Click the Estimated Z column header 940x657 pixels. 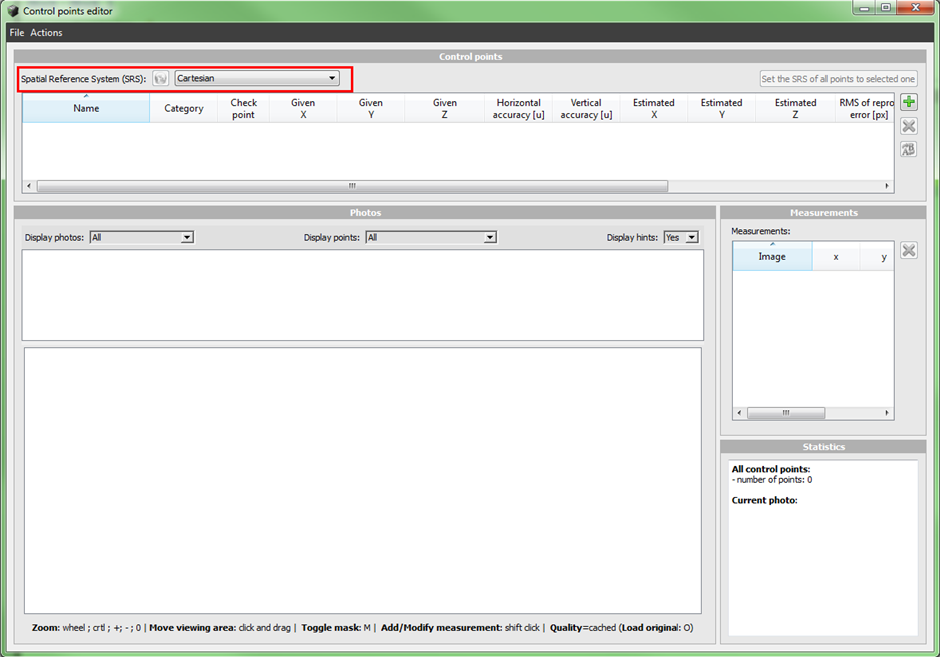point(796,109)
